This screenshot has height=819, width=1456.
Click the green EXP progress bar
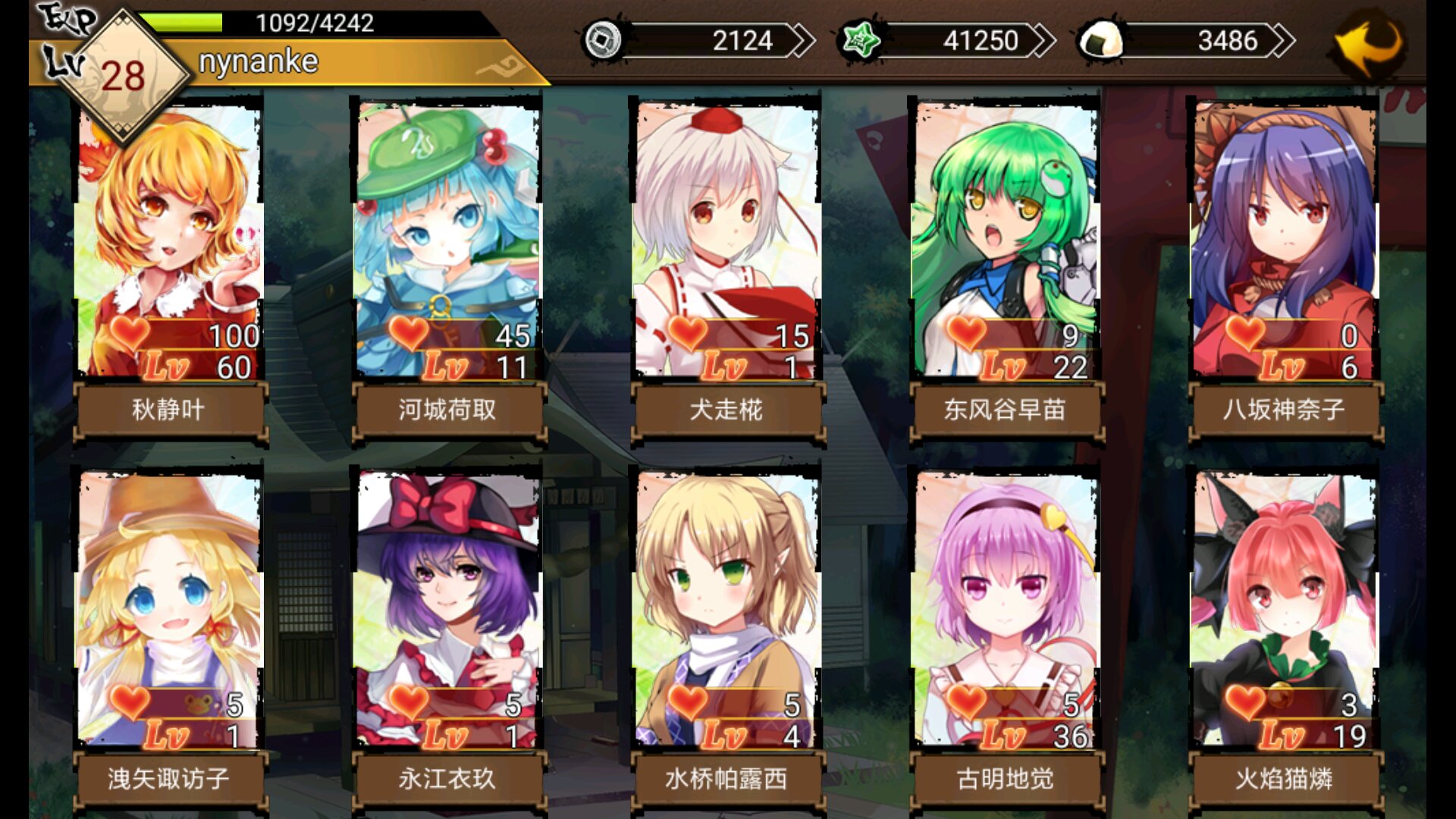tap(180, 22)
